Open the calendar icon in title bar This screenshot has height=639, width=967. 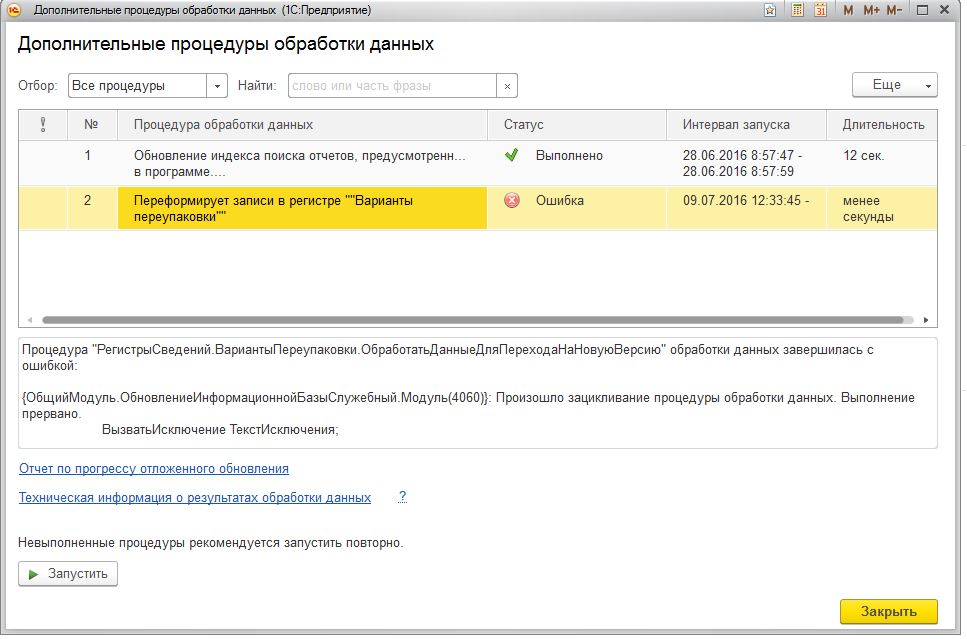click(820, 10)
